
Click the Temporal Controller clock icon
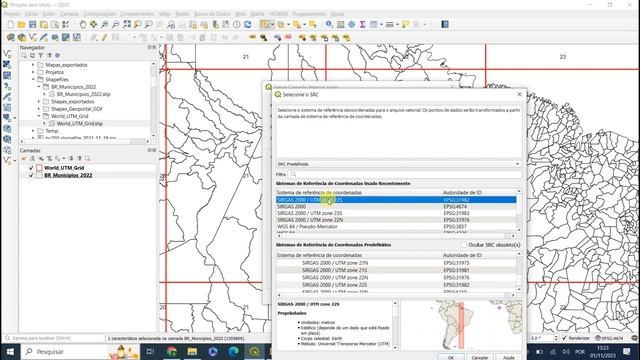237,24
